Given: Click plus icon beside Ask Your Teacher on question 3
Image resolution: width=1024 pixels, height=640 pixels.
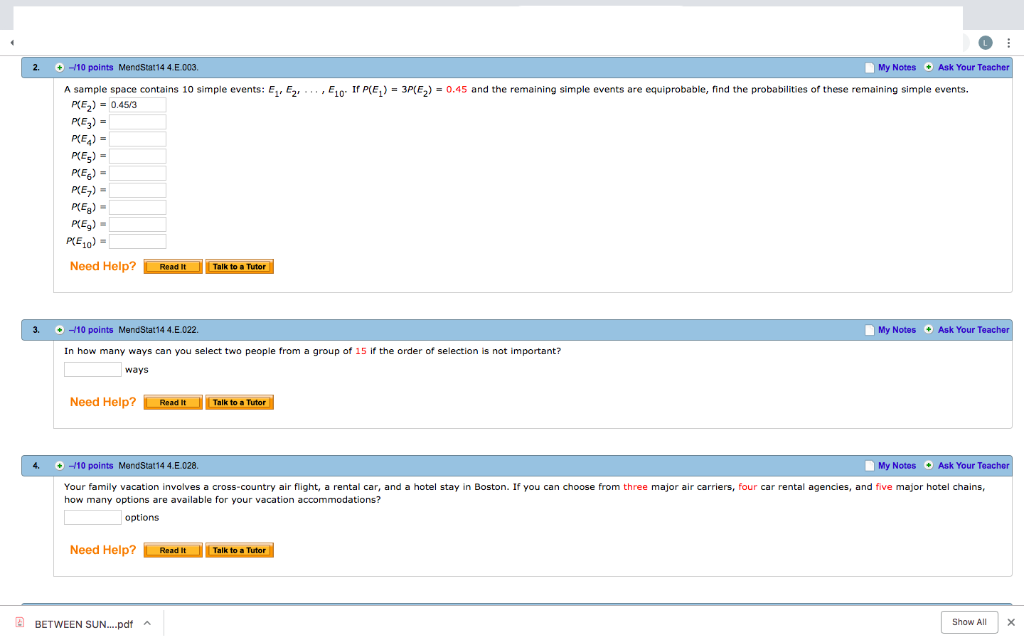Looking at the screenshot, I should point(930,329).
